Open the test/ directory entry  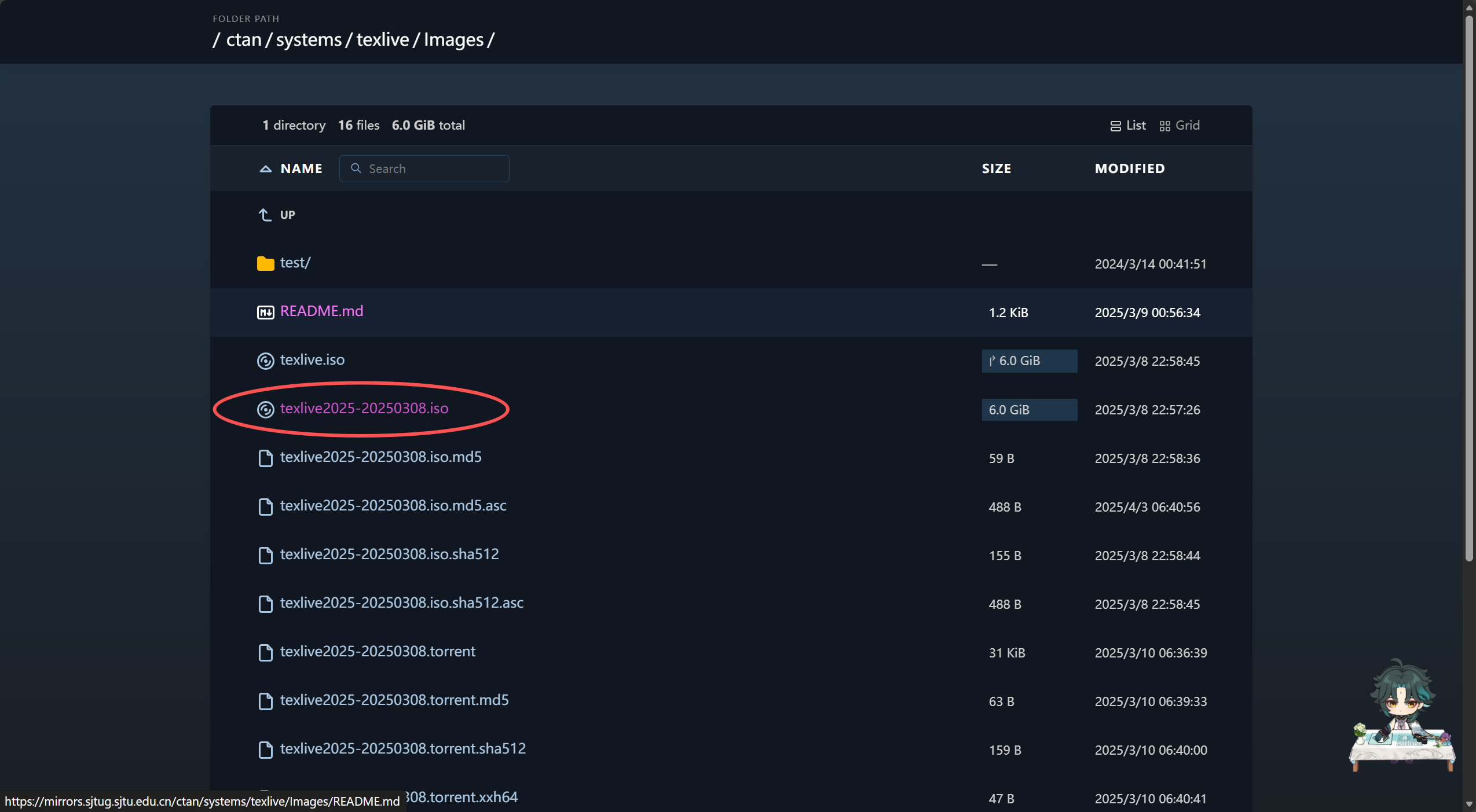click(x=294, y=262)
